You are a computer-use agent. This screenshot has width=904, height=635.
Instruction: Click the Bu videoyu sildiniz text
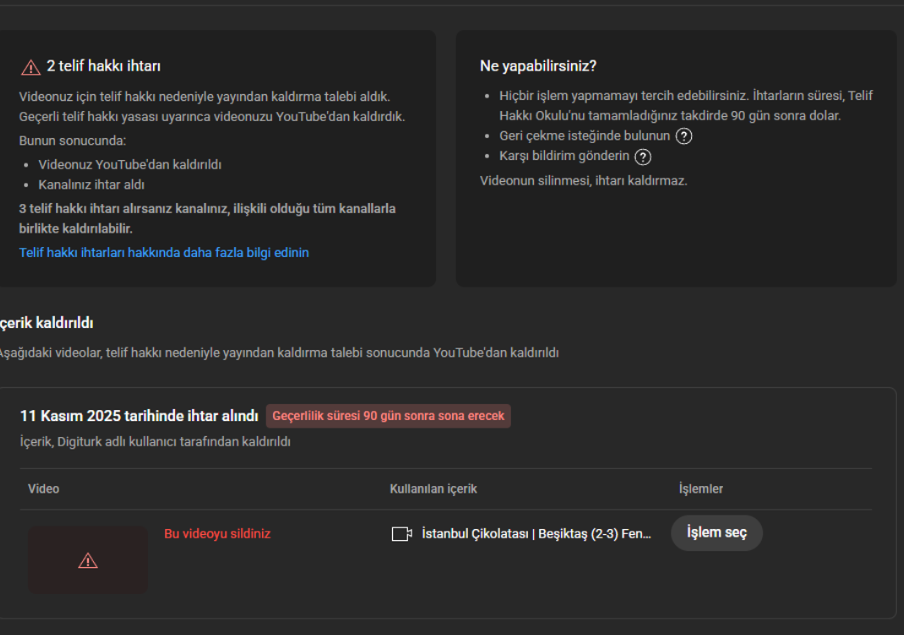[x=217, y=533]
